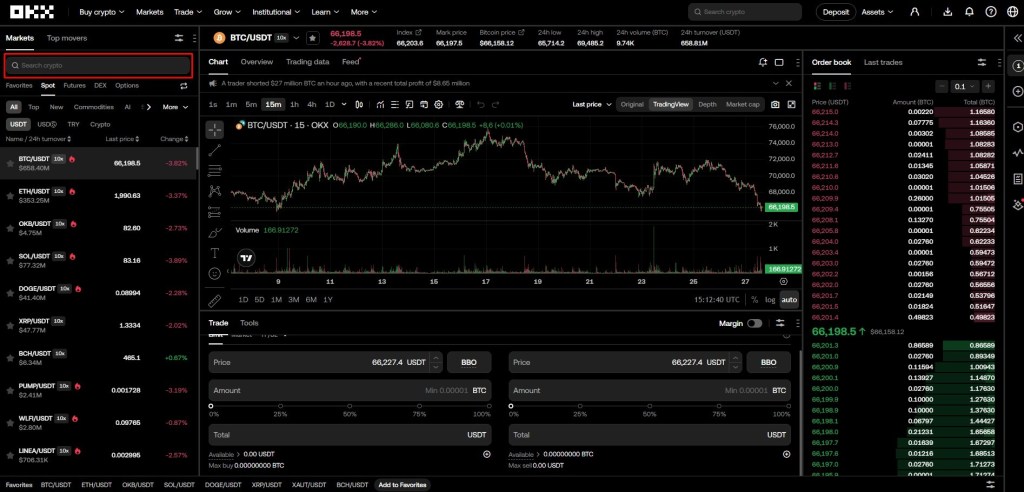The width and height of the screenshot is (1024, 492).
Task: Redo chart action
Action: coord(498,105)
